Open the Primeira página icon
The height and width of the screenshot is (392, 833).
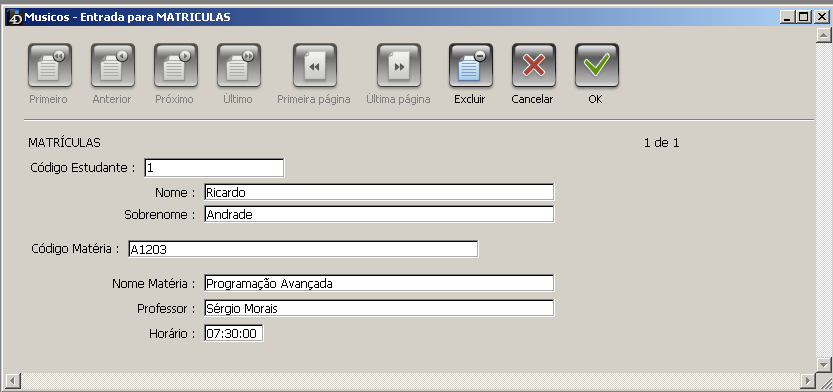point(315,65)
